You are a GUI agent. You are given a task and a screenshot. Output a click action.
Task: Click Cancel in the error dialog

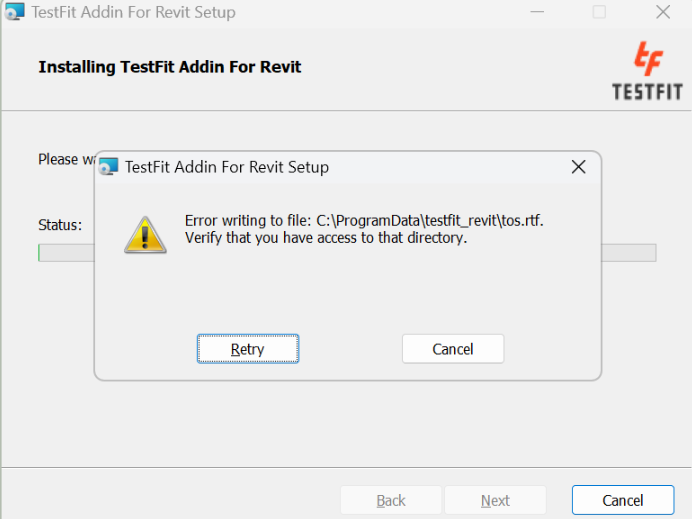point(453,349)
